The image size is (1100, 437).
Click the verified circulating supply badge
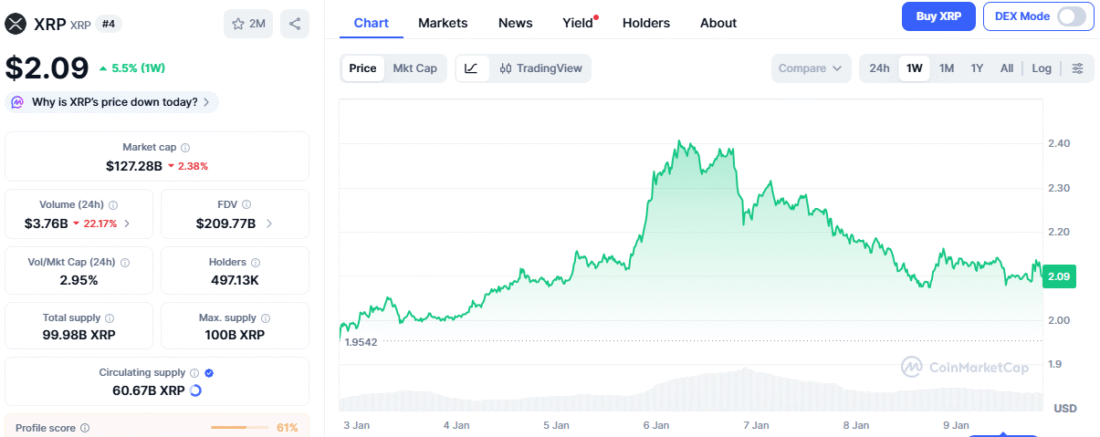pyautogui.click(x=209, y=373)
